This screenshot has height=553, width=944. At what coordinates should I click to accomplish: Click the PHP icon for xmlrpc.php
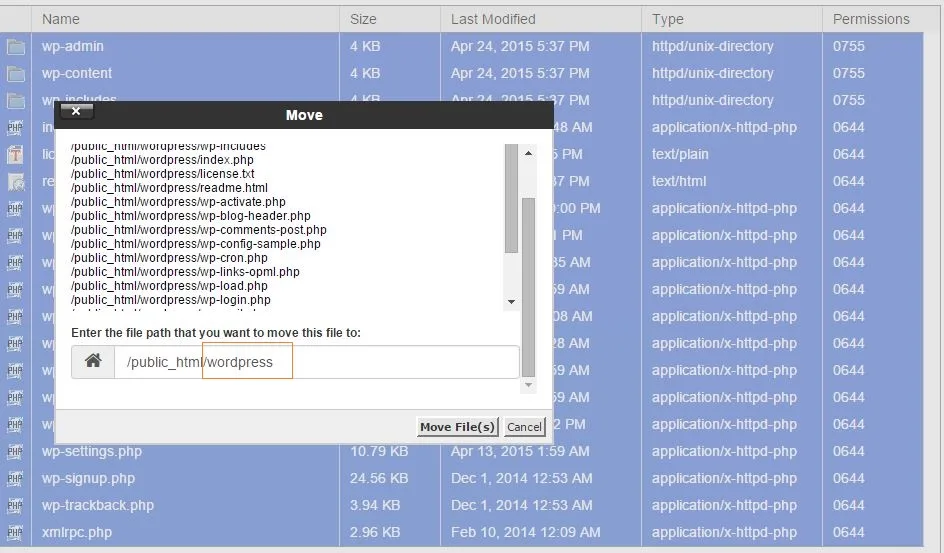(15, 533)
